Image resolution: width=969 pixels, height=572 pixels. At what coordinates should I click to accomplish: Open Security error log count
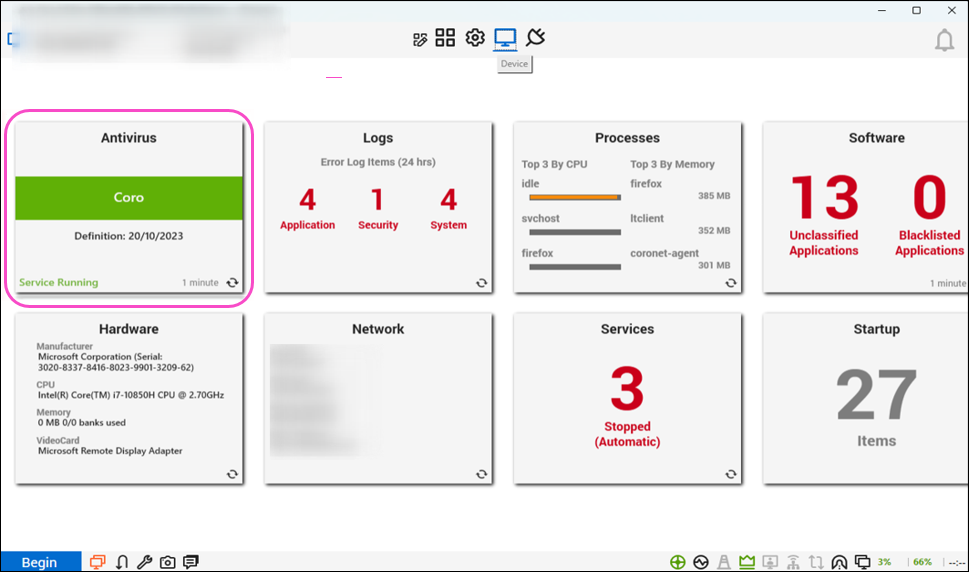tap(378, 209)
